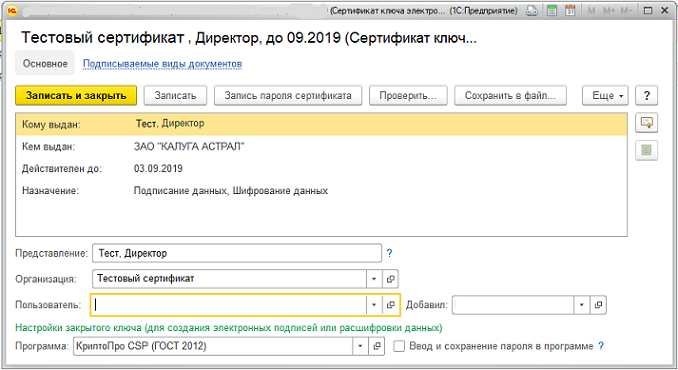Open the Организация field's open-form icon
Image resolution: width=678 pixels, height=370 pixels.
point(390,279)
